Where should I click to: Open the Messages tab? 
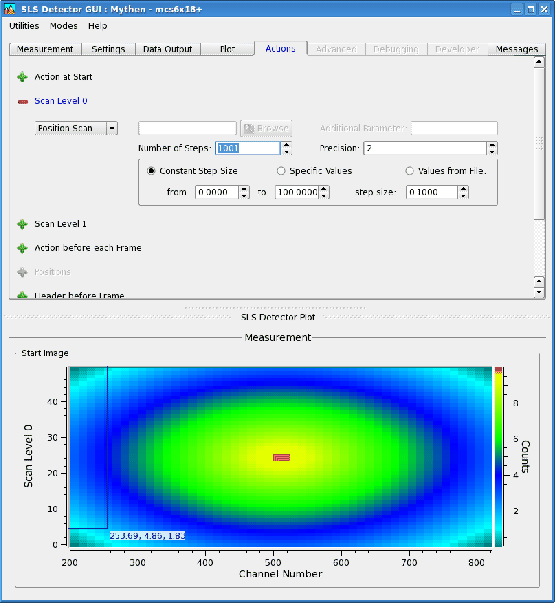pyautogui.click(x=517, y=49)
